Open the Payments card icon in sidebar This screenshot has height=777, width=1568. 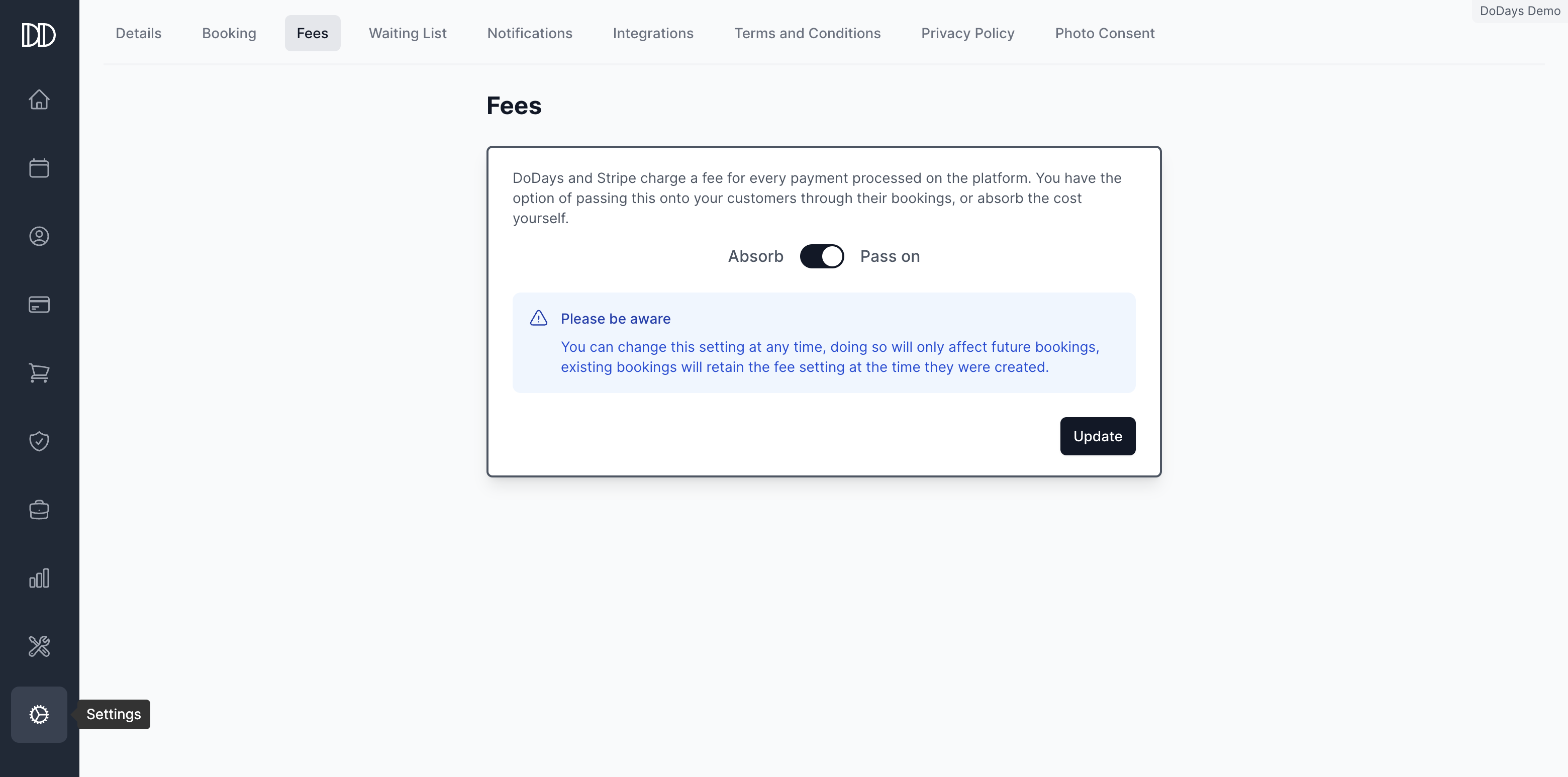39,305
